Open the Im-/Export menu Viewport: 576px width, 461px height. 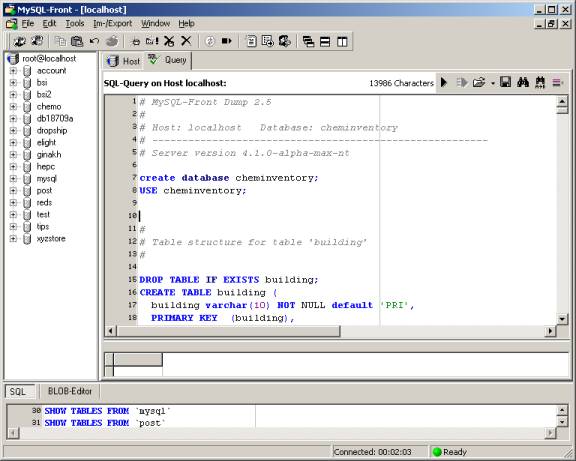pos(112,24)
